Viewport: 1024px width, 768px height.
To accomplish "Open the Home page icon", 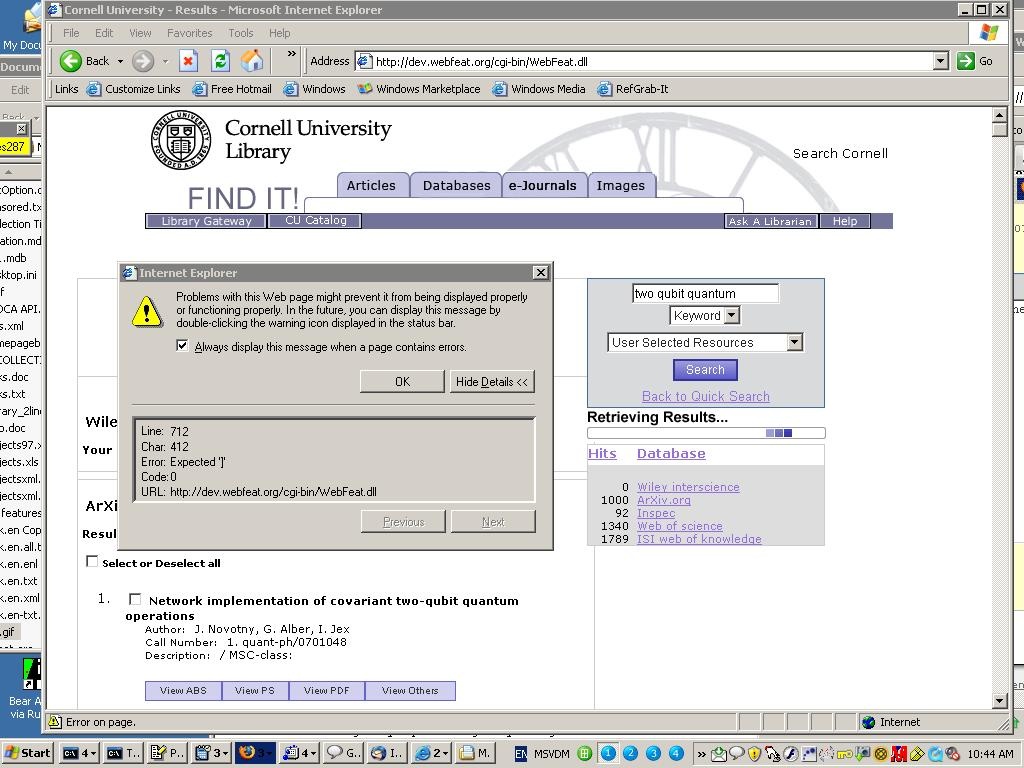I will tap(252, 61).
